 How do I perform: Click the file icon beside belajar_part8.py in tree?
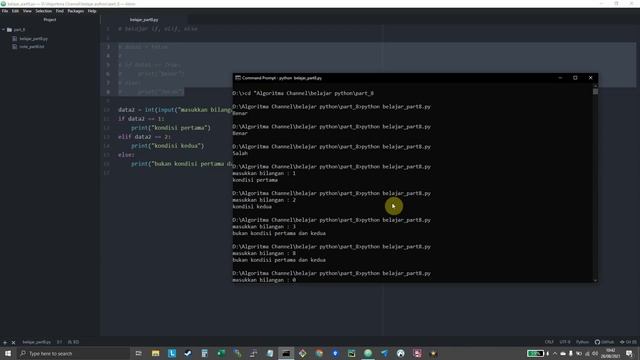15,39
